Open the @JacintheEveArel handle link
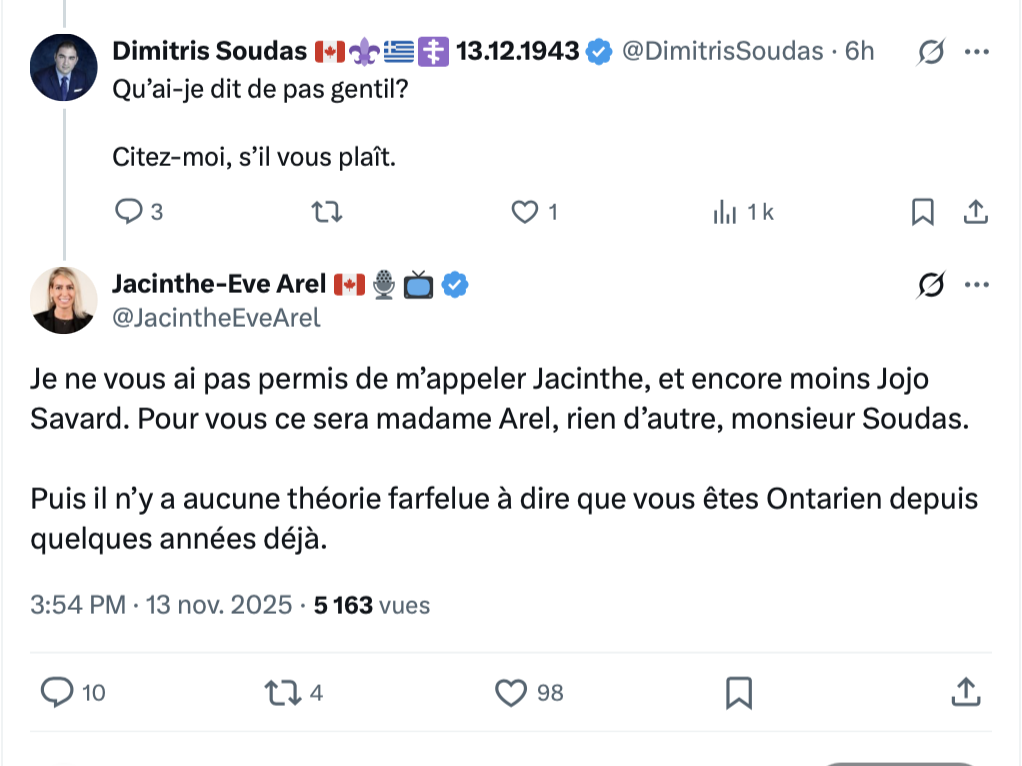Image resolution: width=1022 pixels, height=766 pixels. coord(216,318)
